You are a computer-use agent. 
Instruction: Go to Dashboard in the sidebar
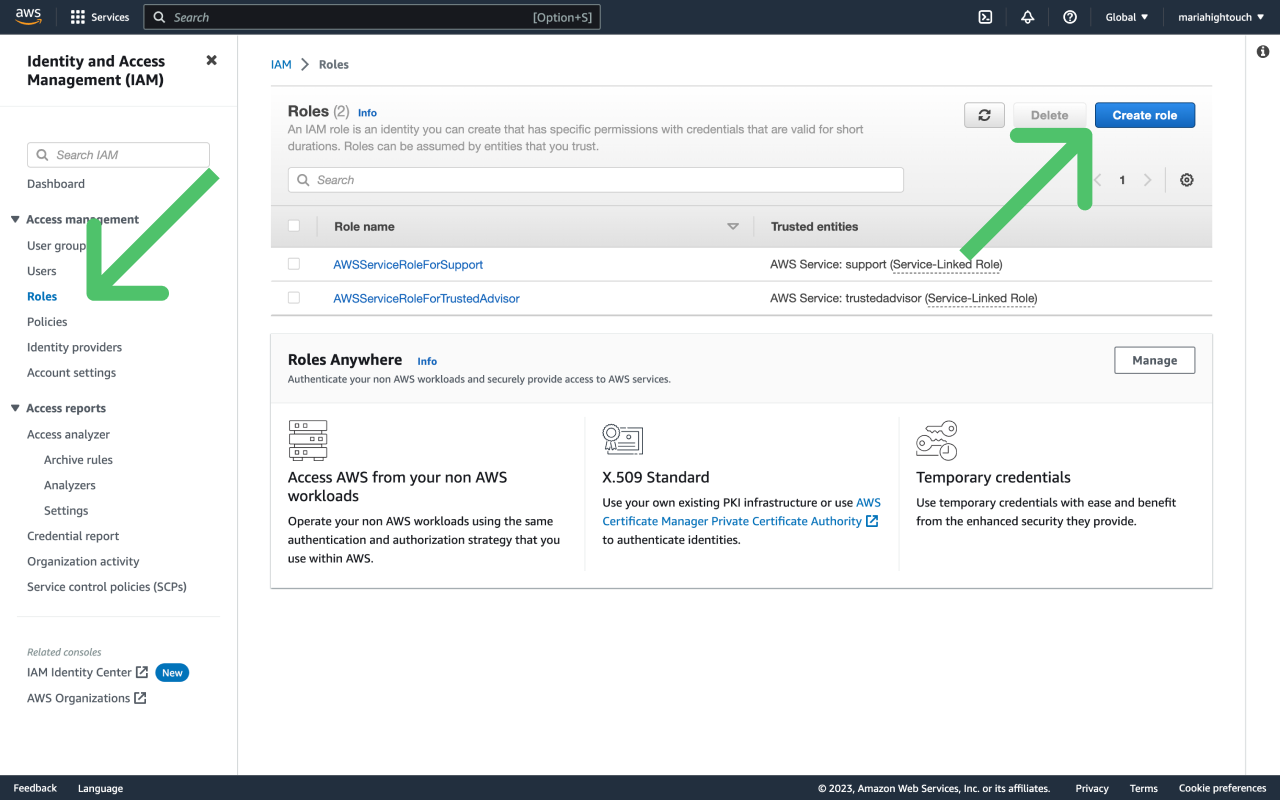pos(56,184)
